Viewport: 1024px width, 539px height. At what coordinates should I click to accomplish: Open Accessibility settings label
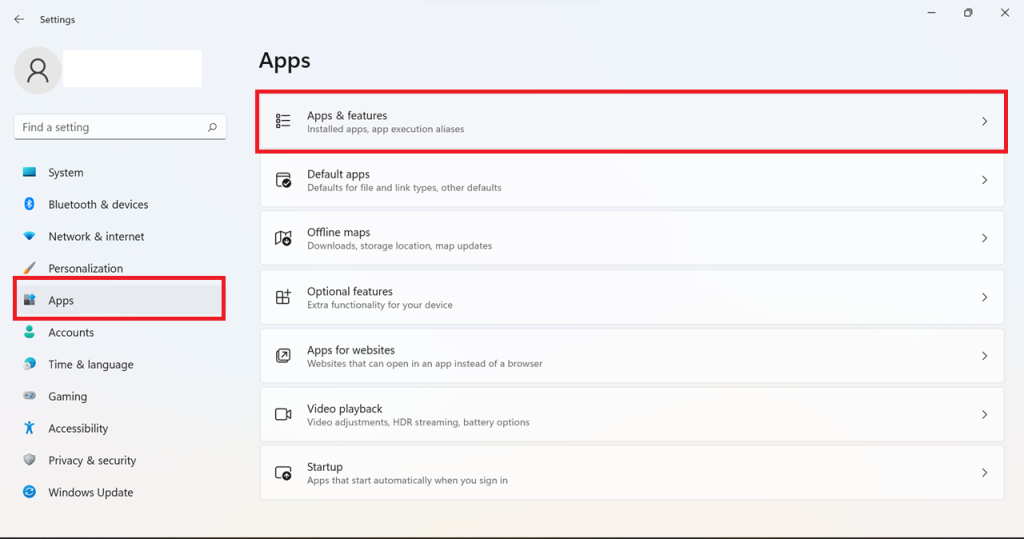78,429
